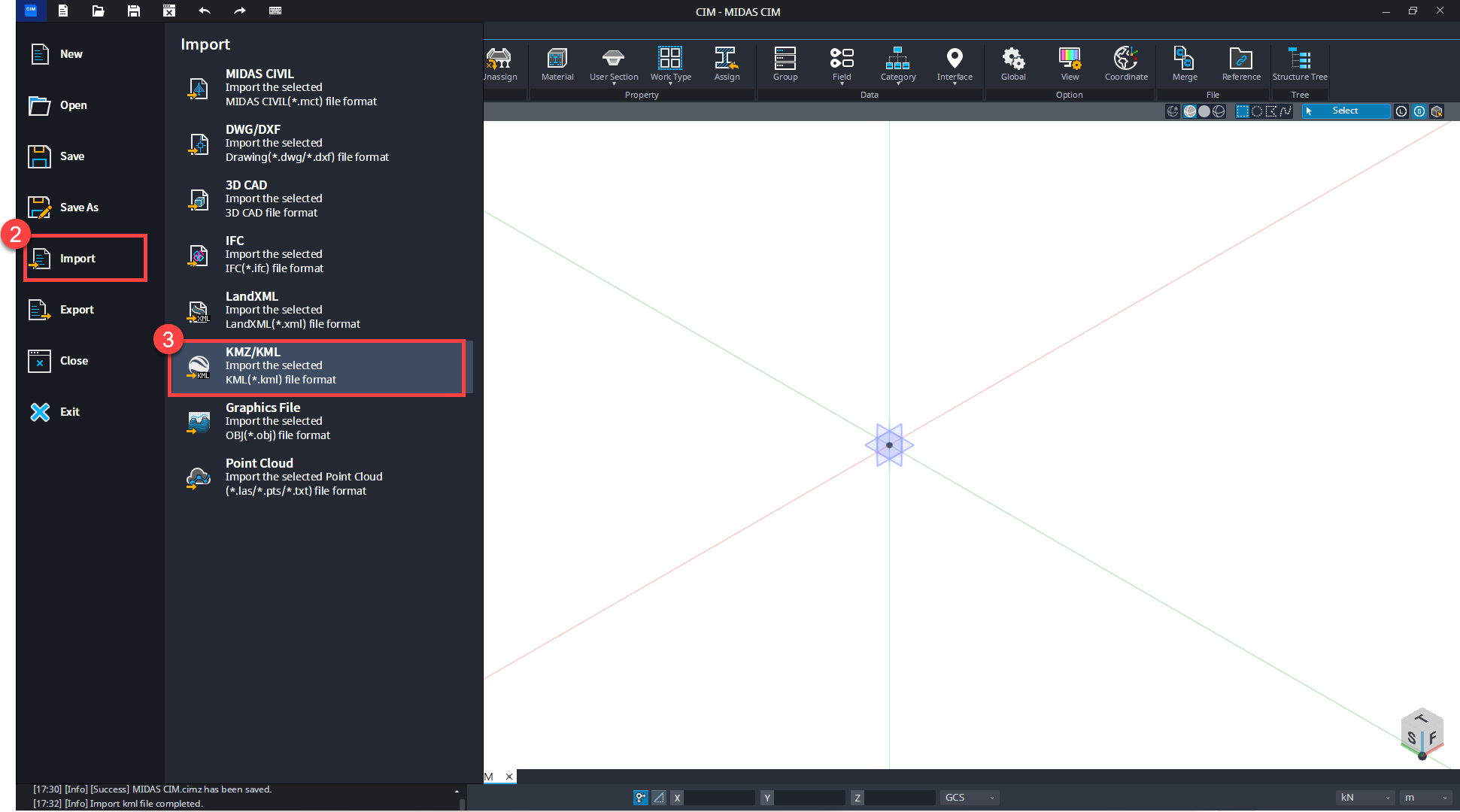
Task: Expand the Interface dropdown
Action: (955, 83)
